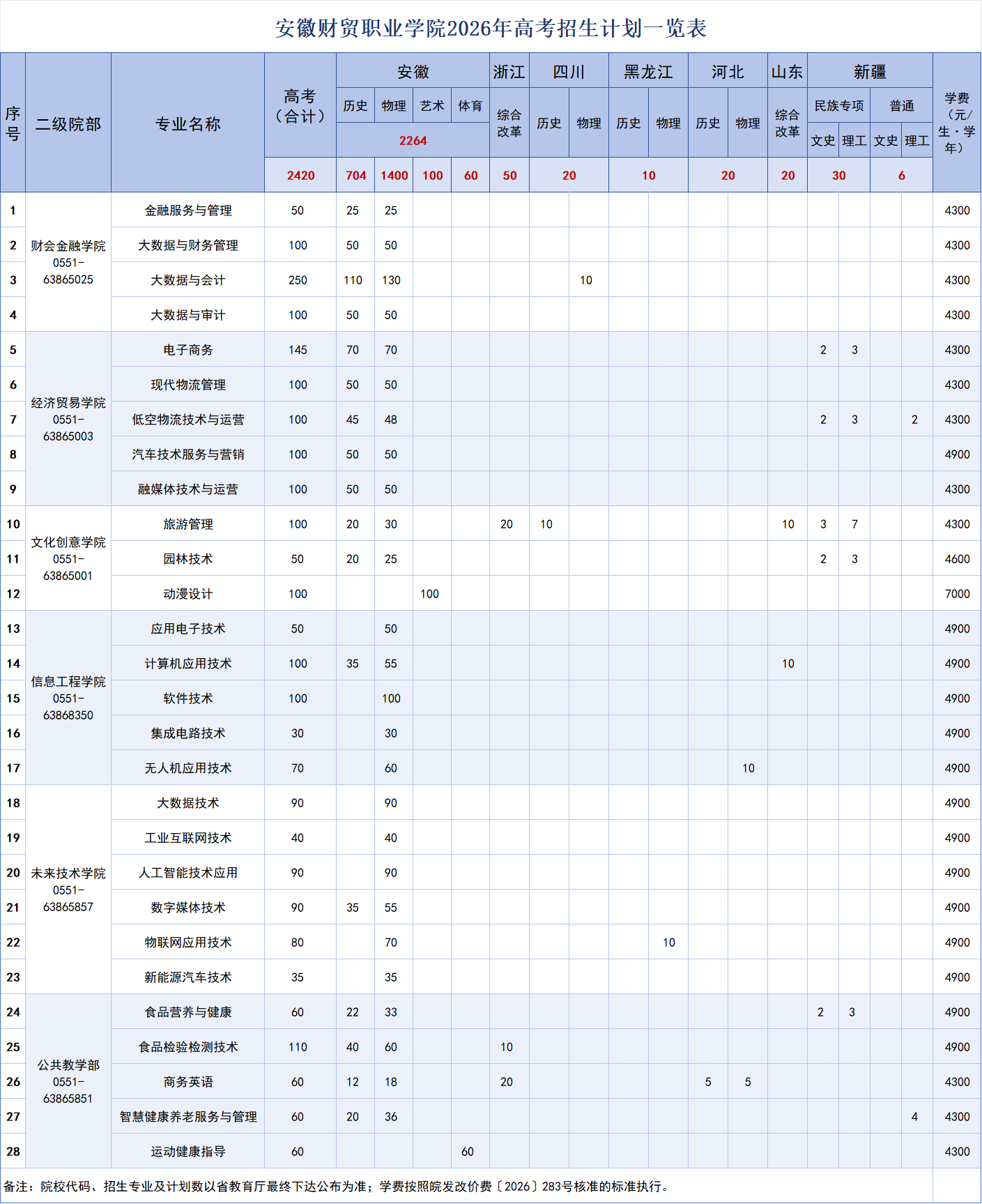This screenshot has height=1204, width=982.
Task: Click the table title 安徽财贸职业学院2026年高考招生计划一览表
Action: click(491, 28)
